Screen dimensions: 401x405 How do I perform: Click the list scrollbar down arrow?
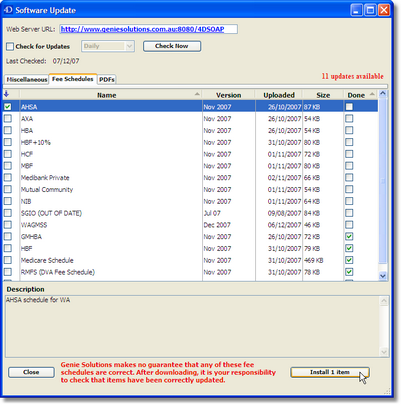[x=383, y=276]
